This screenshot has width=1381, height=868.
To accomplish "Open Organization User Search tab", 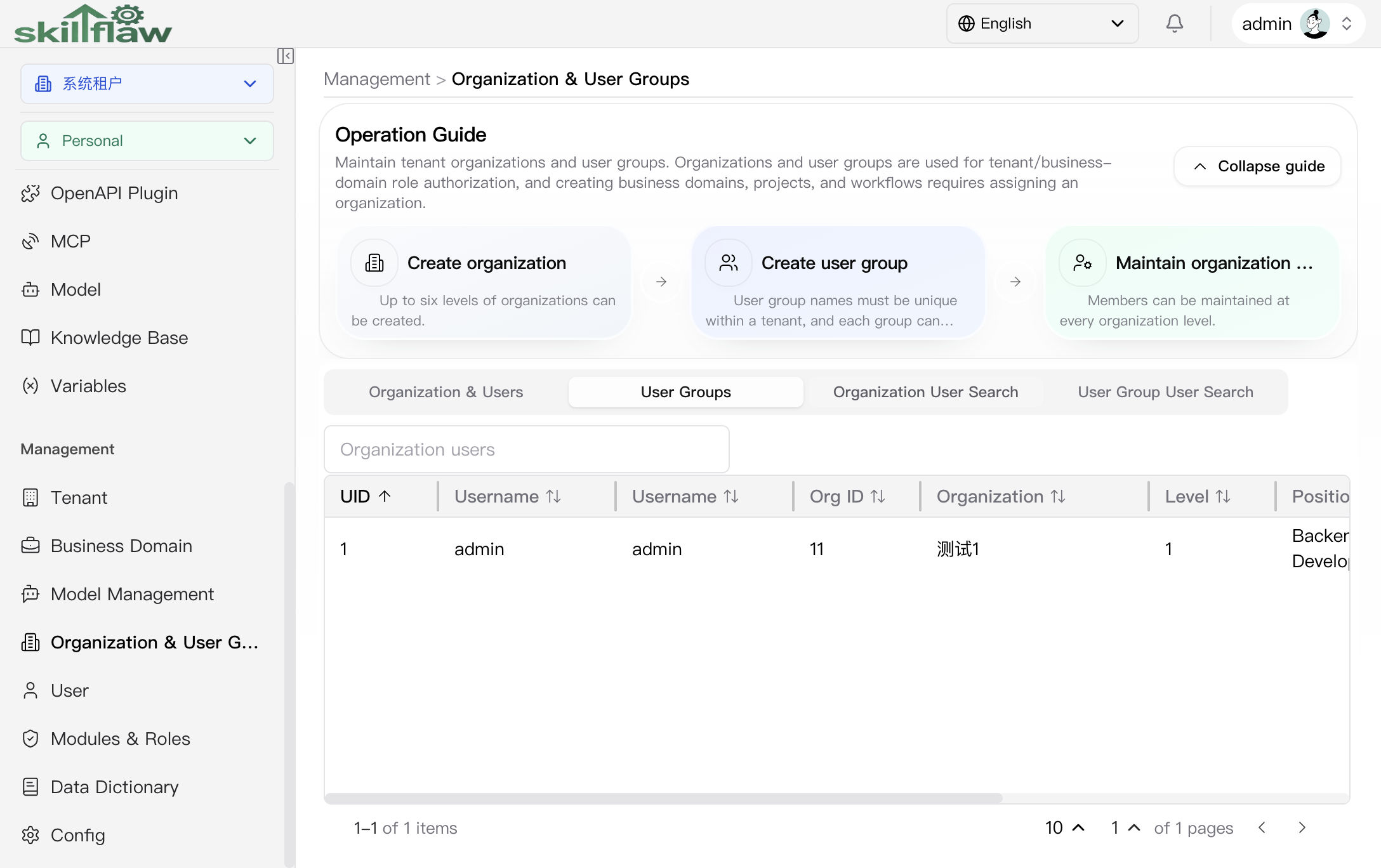I will point(925,392).
